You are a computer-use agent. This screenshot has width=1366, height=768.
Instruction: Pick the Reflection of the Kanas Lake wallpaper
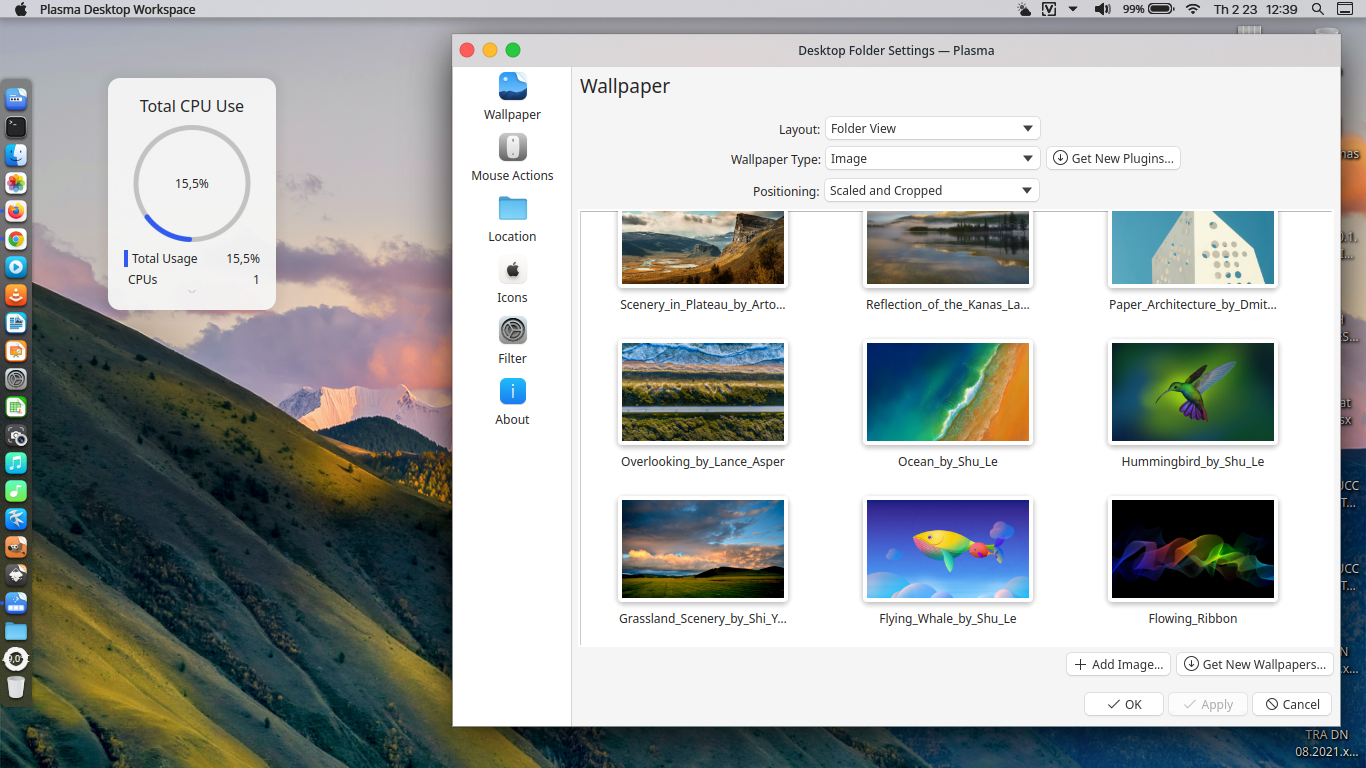coord(948,248)
